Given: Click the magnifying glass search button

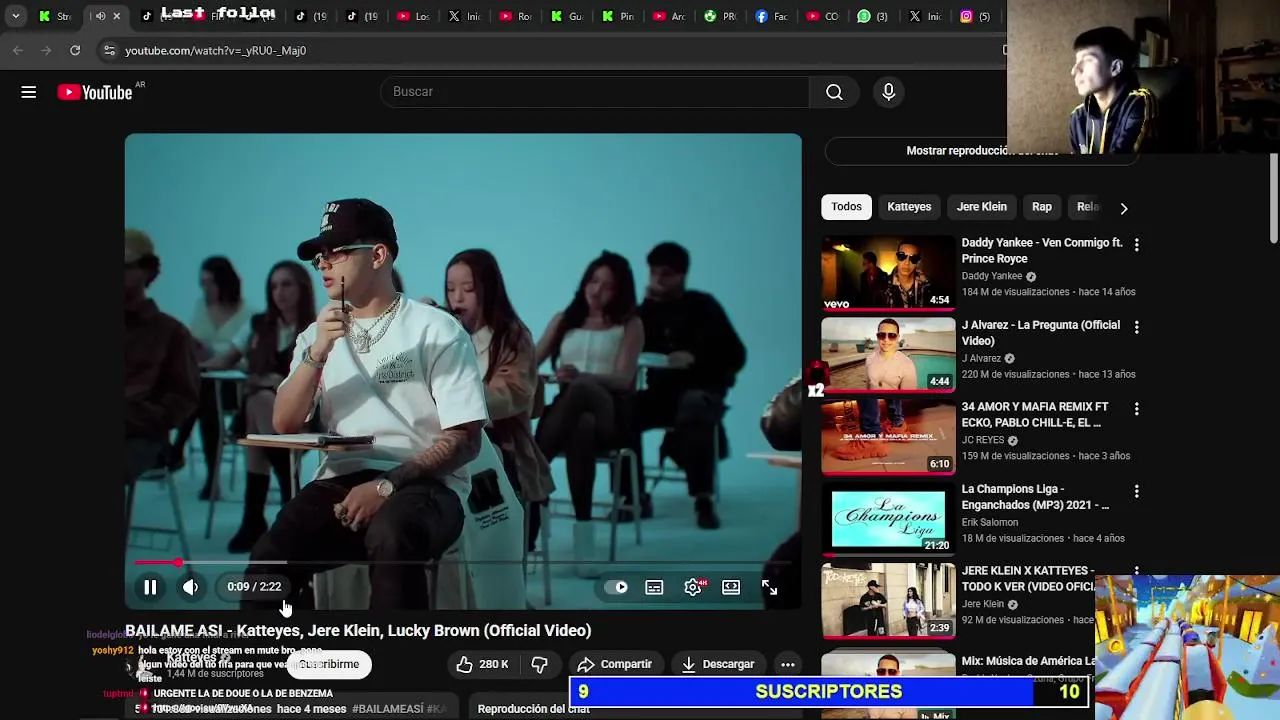Looking at the screenshot, I should coord(834,92).
